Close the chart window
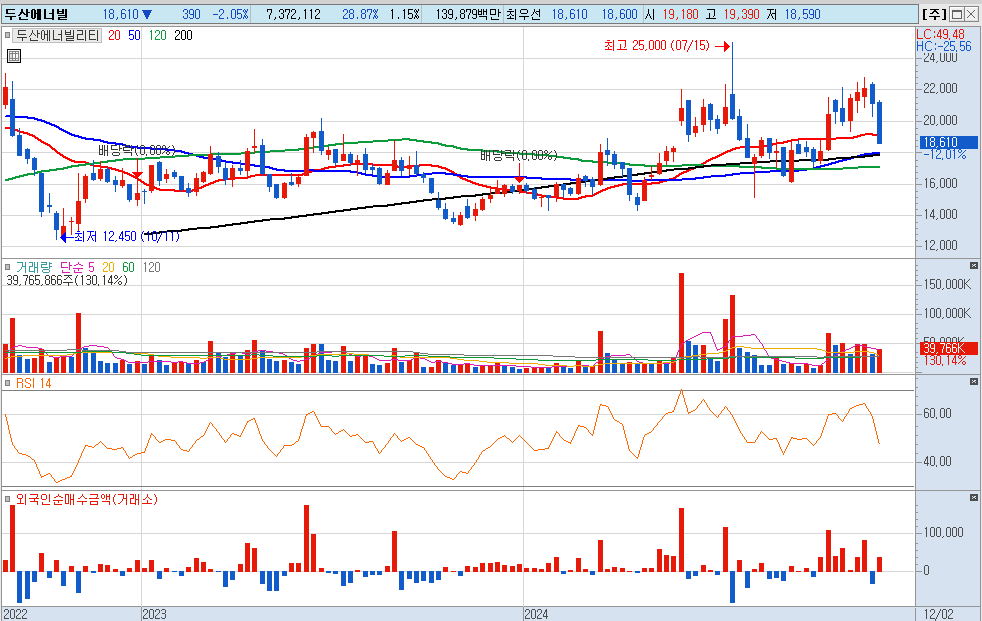Viewport: 982px width, 621px height. click(972, 14)
